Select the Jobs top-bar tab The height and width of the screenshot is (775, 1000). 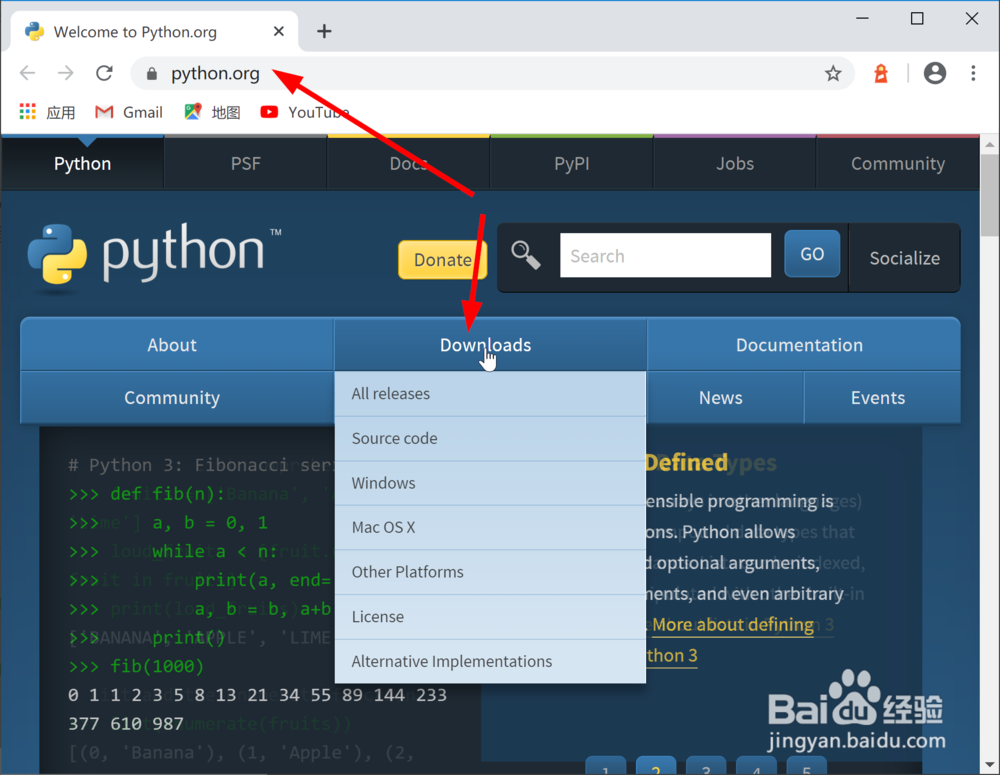[x=735, y=163]
